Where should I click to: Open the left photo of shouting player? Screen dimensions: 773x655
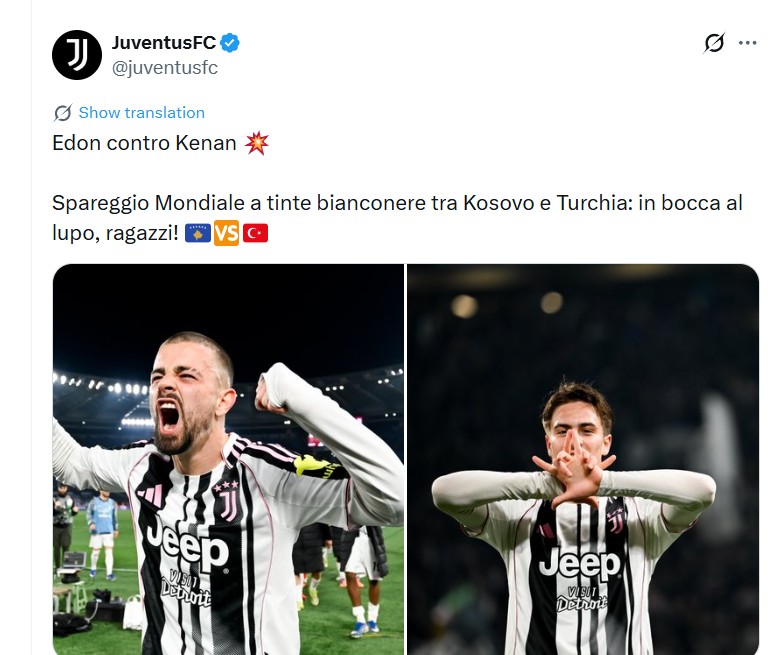(228, 459)
